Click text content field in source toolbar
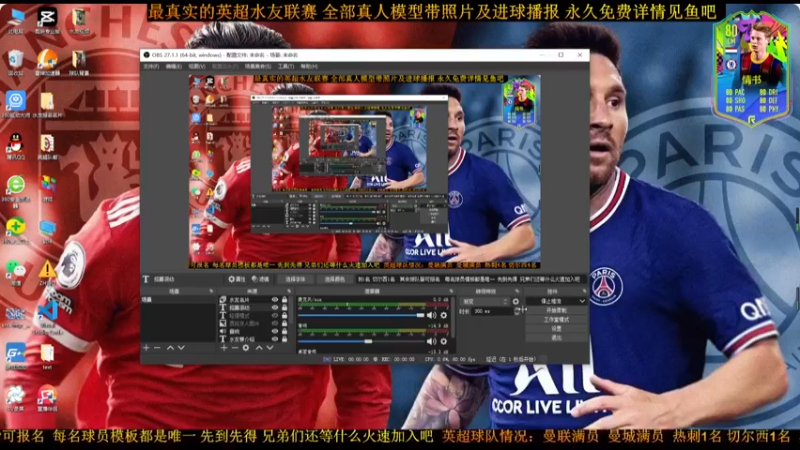 469,279
